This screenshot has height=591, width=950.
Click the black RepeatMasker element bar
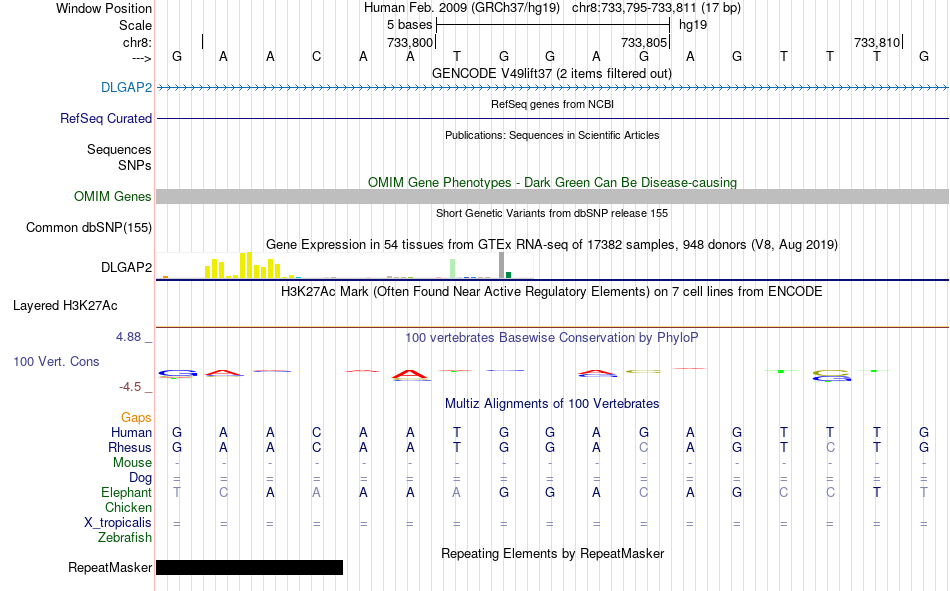250,567
